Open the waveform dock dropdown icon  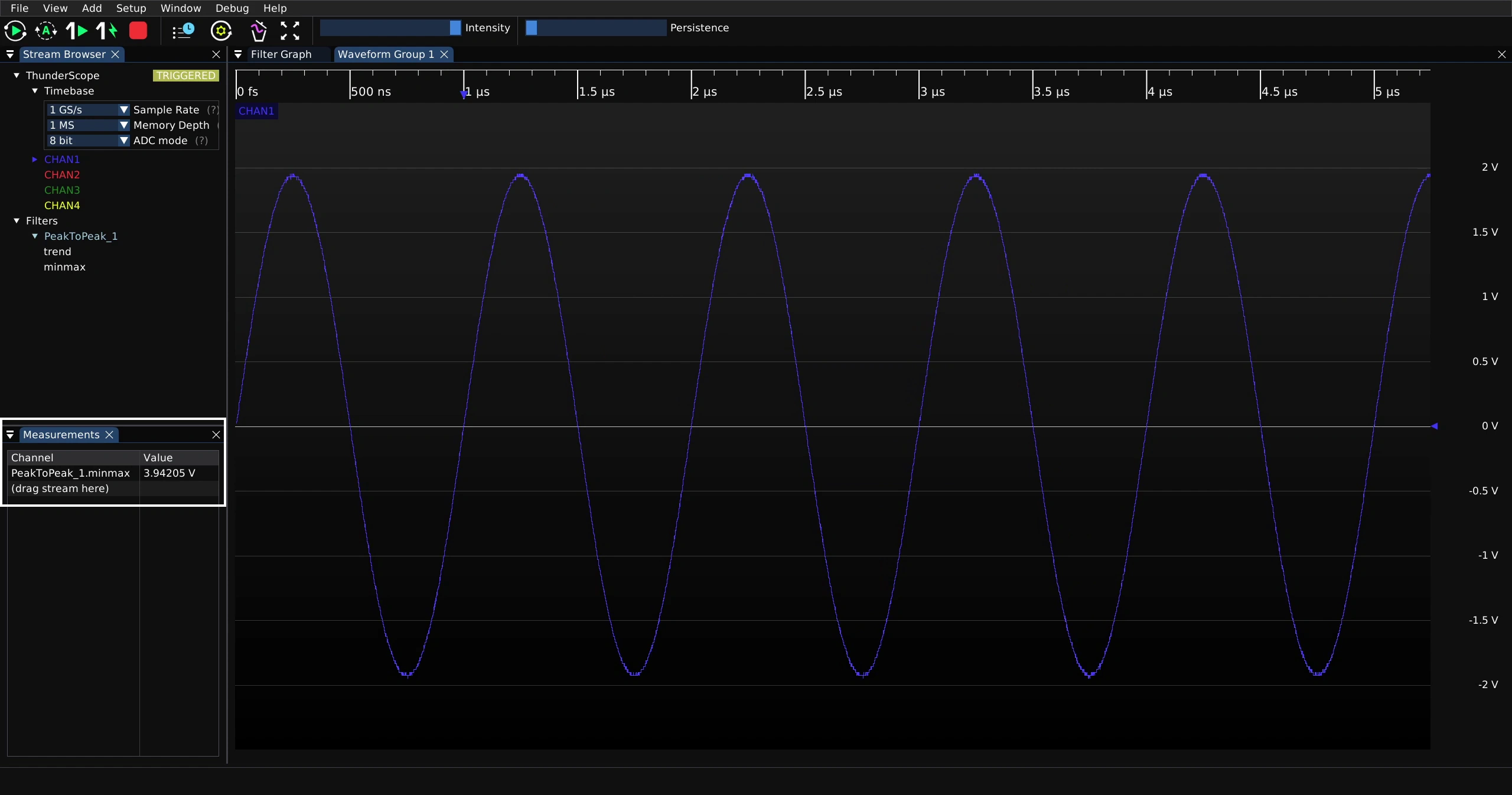[238, 54]
